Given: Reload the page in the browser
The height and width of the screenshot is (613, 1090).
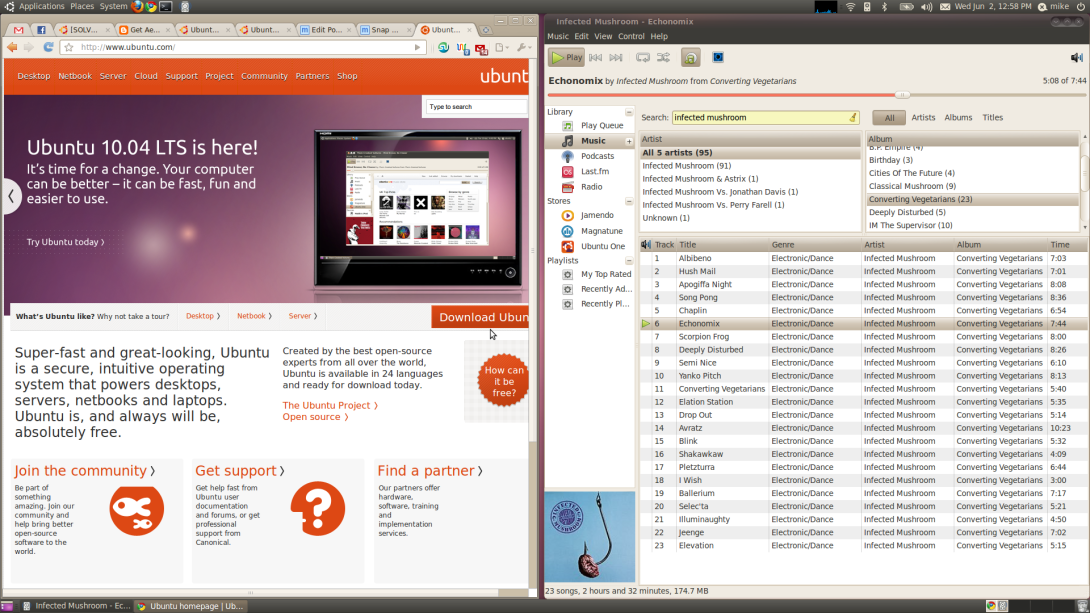Looking at the screenshot, I should click(48, 47).
